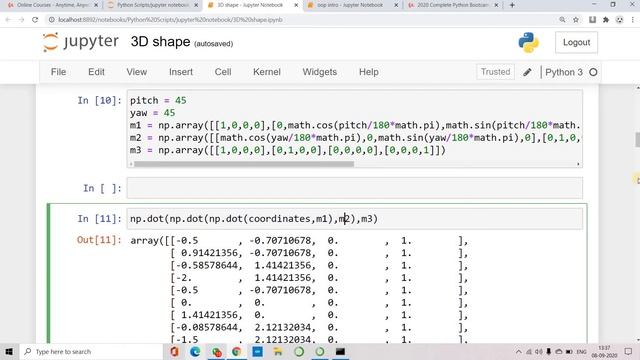Switch to the oop intro Jupyter tab
Image resolution: width=640 pixels, height=360 pixels.
point(351,5)
